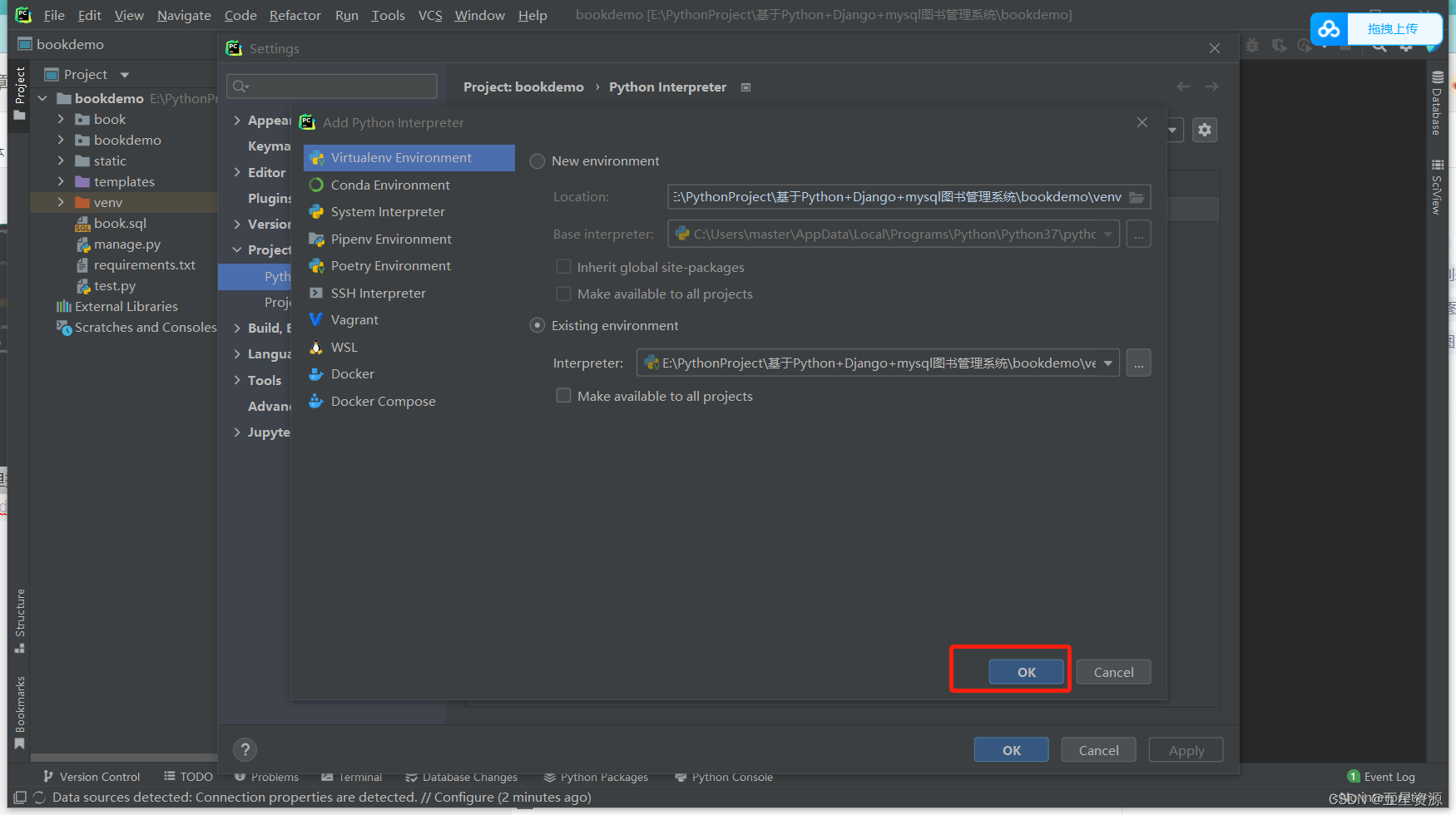Image resolution: width=1456 pixels, height=815 pixels.
Task: Click Event Log notification icon
Action: tap(1354, 777)
